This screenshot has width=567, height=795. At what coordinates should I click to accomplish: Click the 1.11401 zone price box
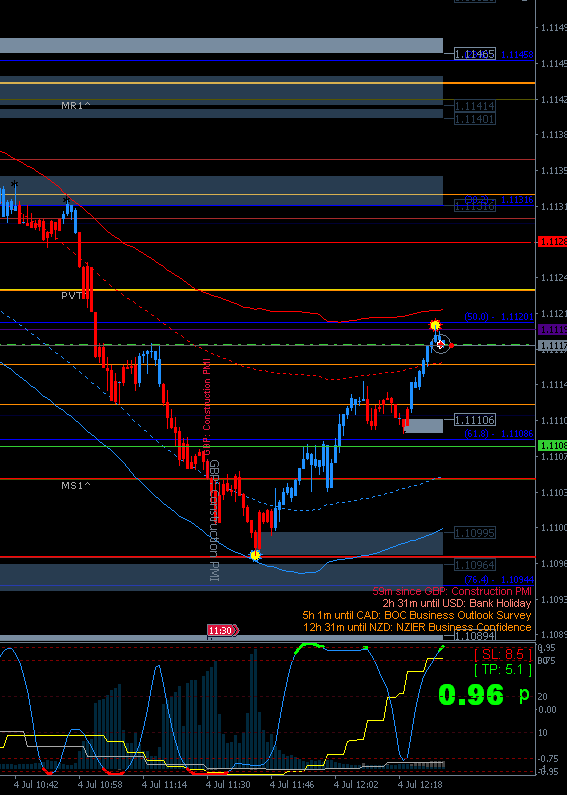point(475,119)
